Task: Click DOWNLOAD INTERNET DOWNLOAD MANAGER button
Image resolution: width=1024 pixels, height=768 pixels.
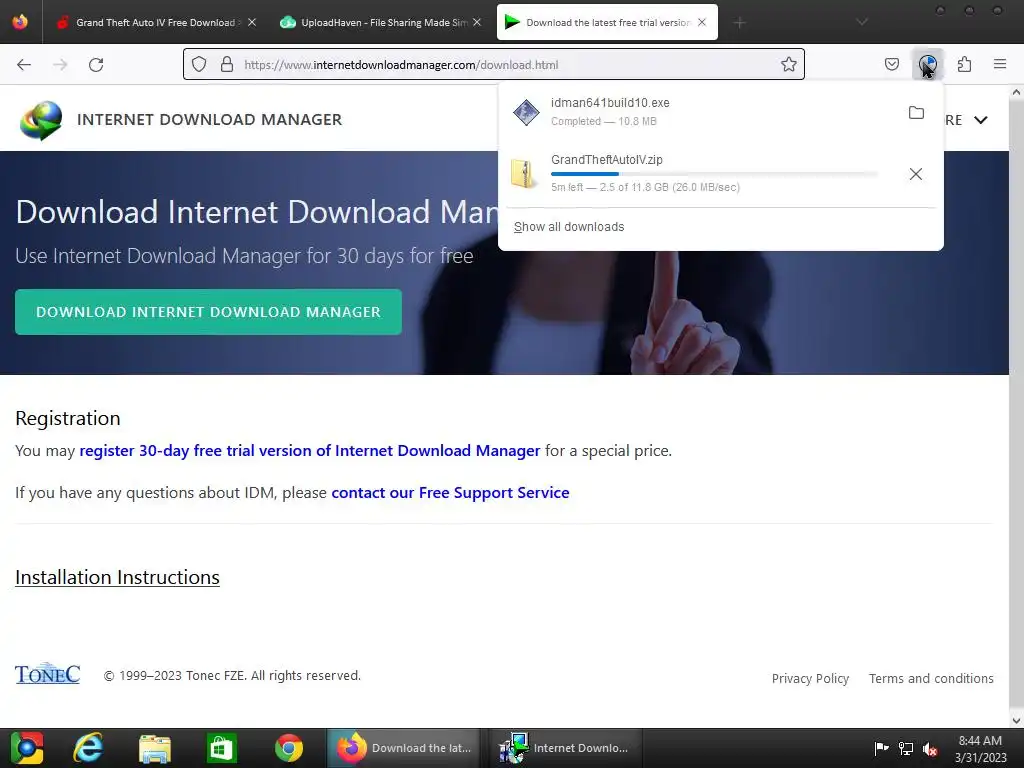Action: (x=208, y=312)
